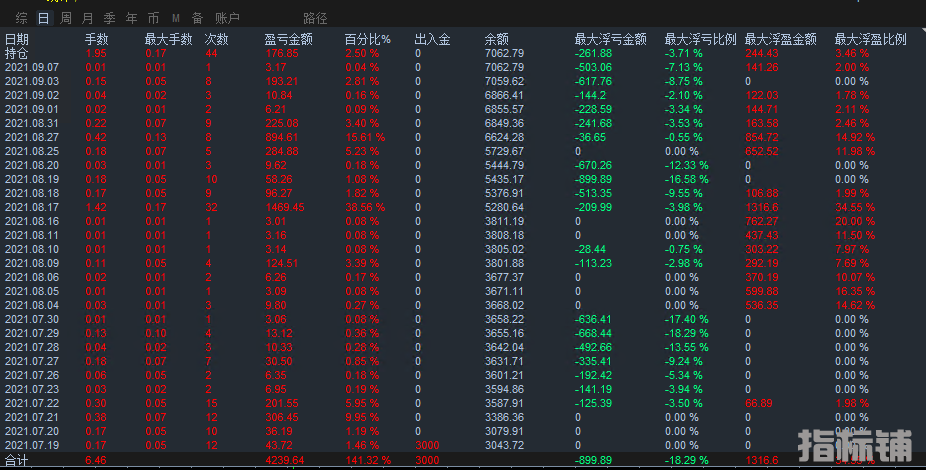Click the 盈亏金额 column header
The height and width of the screenshot is (470, 926).
pyautogui.click(x=288, y=40)
